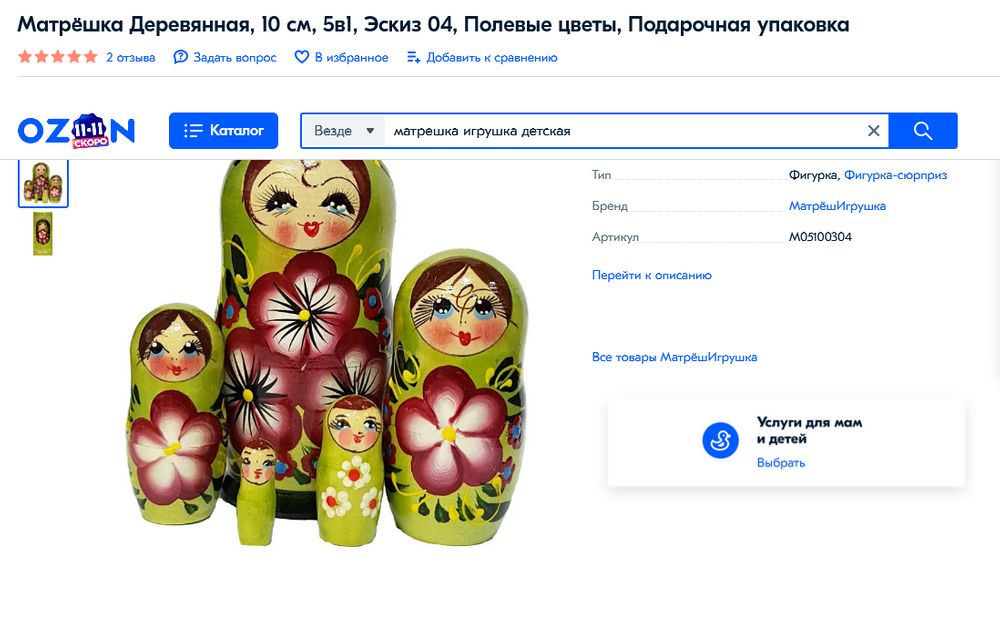The height and width of the screenshot is (623, 1000).
Task: Open the МатрёшИгрушка brand link
Action: [838, 205]
